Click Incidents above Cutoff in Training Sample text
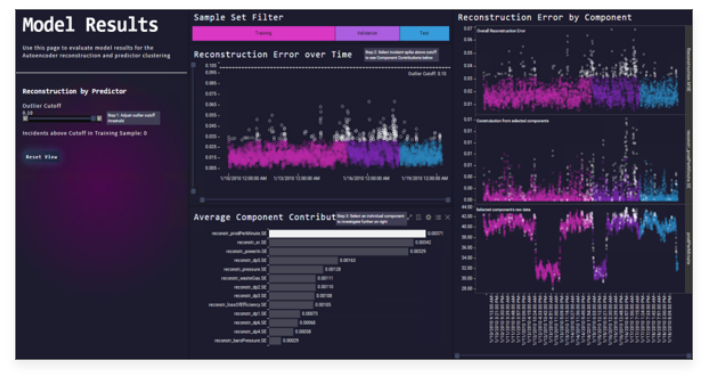 (x=84, y=133)
